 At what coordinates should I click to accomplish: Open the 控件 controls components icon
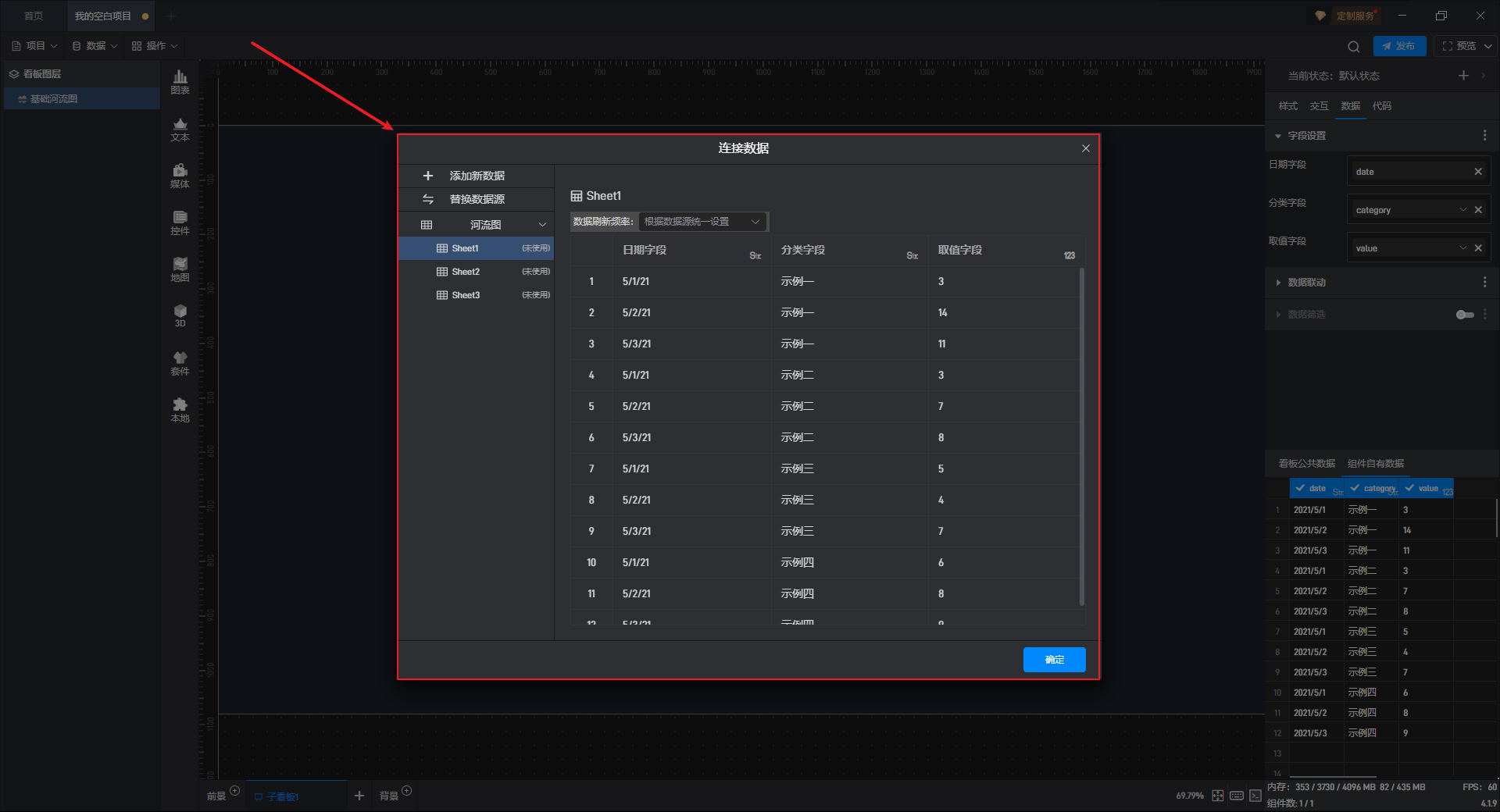[x=180, y=223]
